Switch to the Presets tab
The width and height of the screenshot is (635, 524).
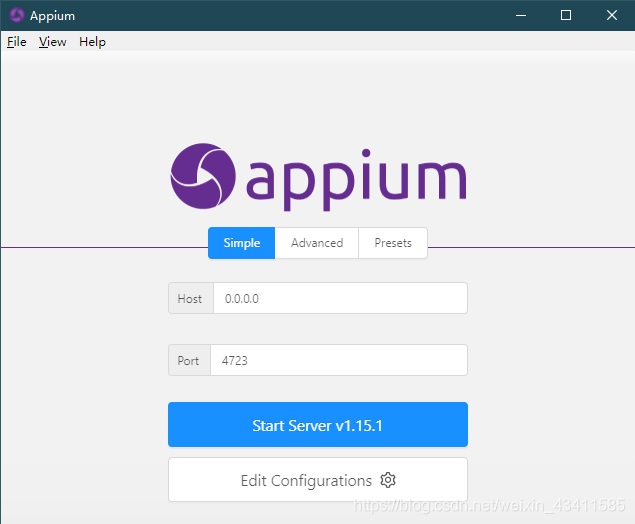pyautogui.click(x=393, y=243)
